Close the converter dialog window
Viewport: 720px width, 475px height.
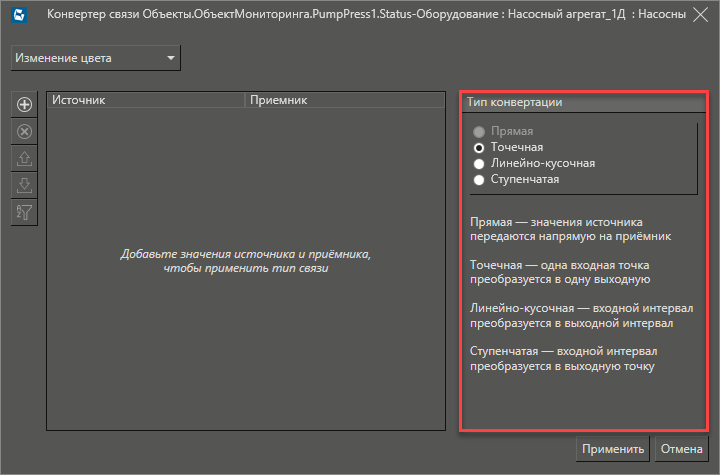click(699, 18)
